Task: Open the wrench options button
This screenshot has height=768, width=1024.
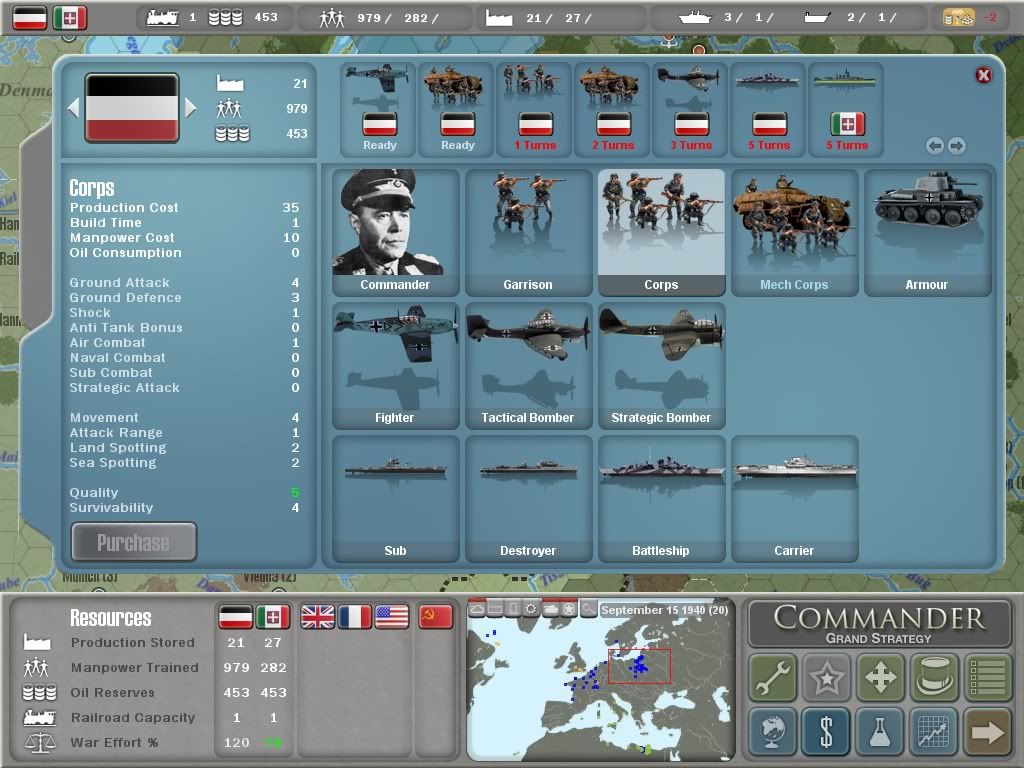Action: coord(773,677)
